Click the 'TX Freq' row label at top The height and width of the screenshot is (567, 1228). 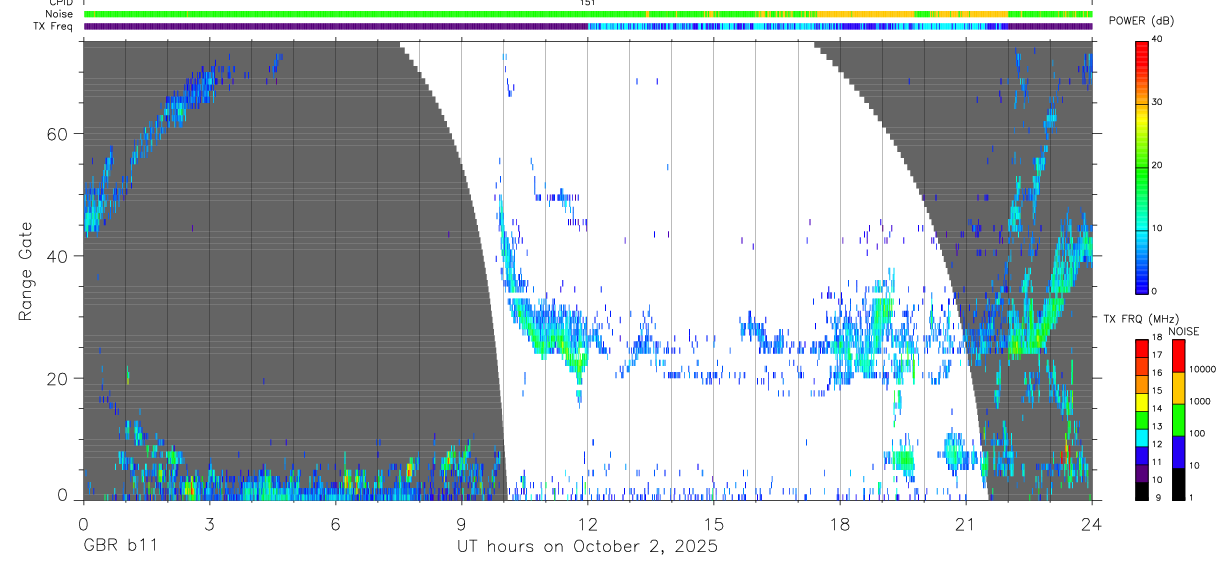click(x=53, y=26)
